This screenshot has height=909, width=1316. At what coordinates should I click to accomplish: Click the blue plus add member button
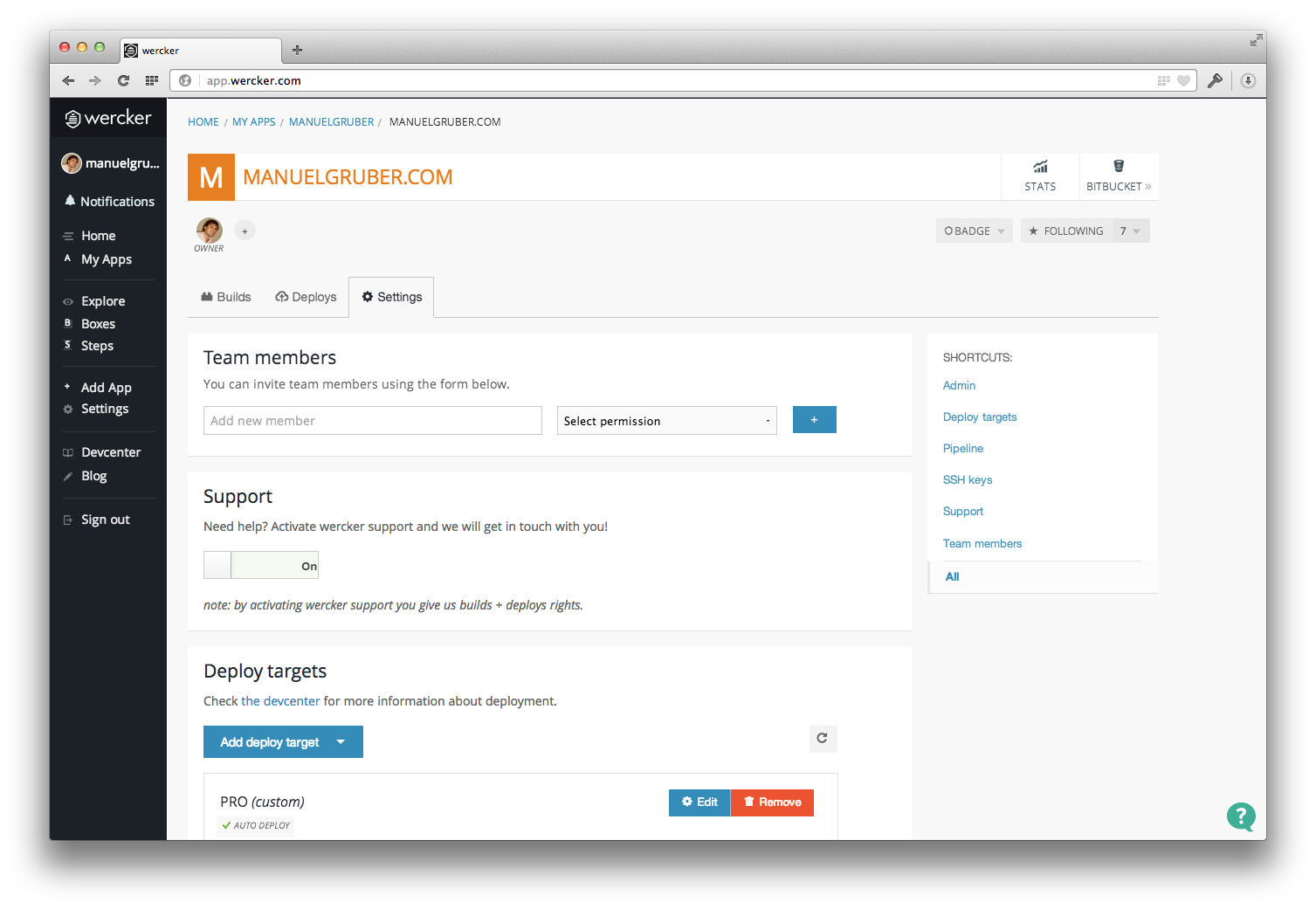click(815, 420)
